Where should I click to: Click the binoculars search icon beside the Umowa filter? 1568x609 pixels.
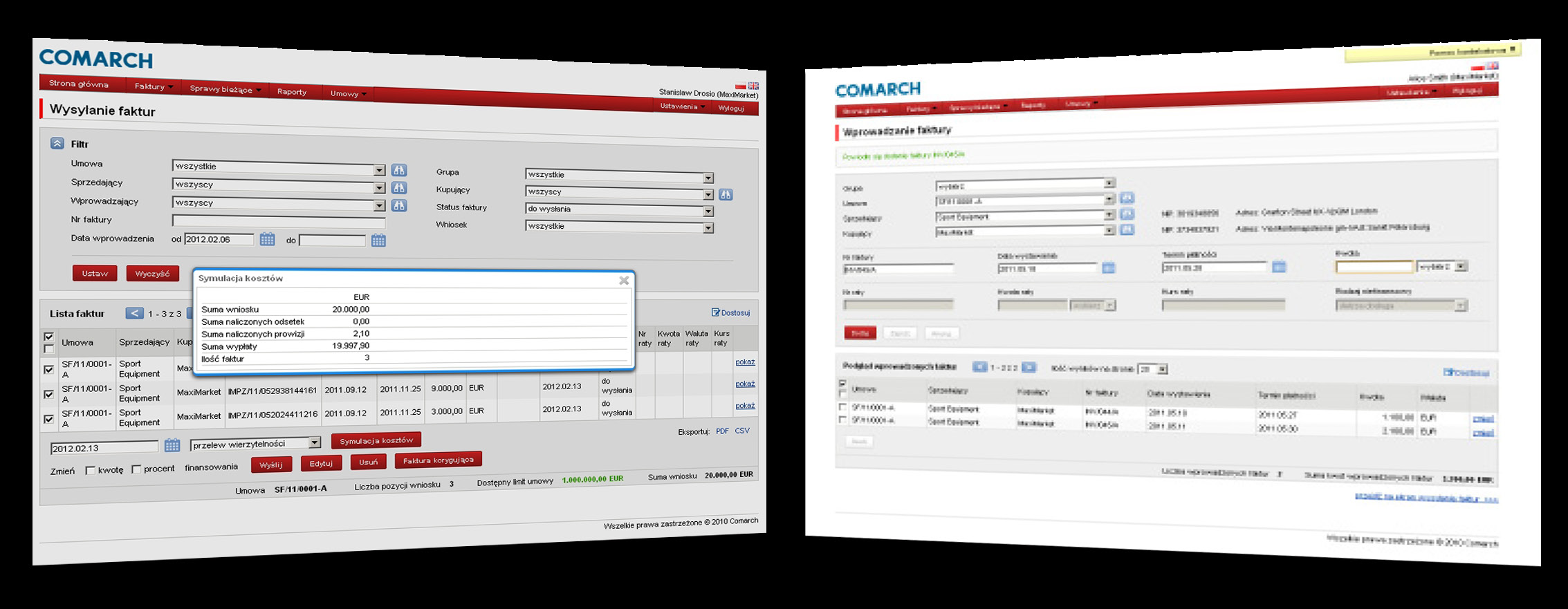pyautogui.click(x=399, y=170)
